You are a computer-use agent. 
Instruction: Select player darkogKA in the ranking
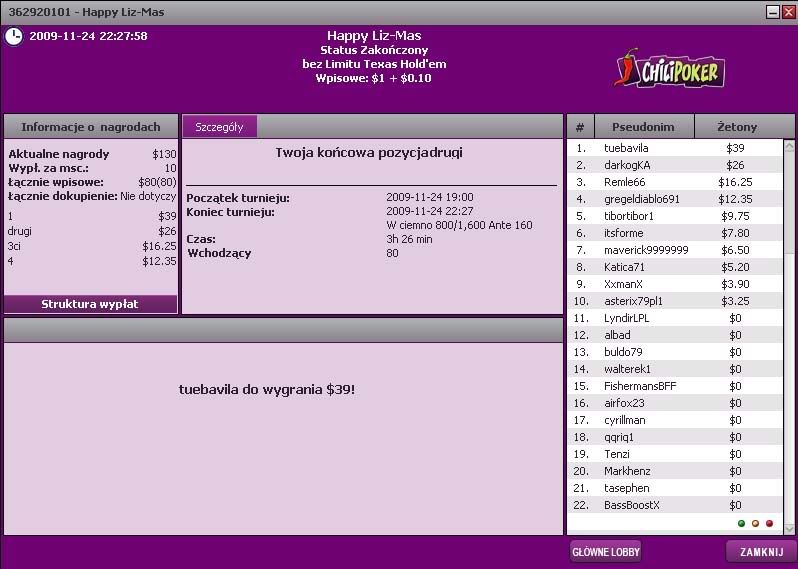[627, 165]
